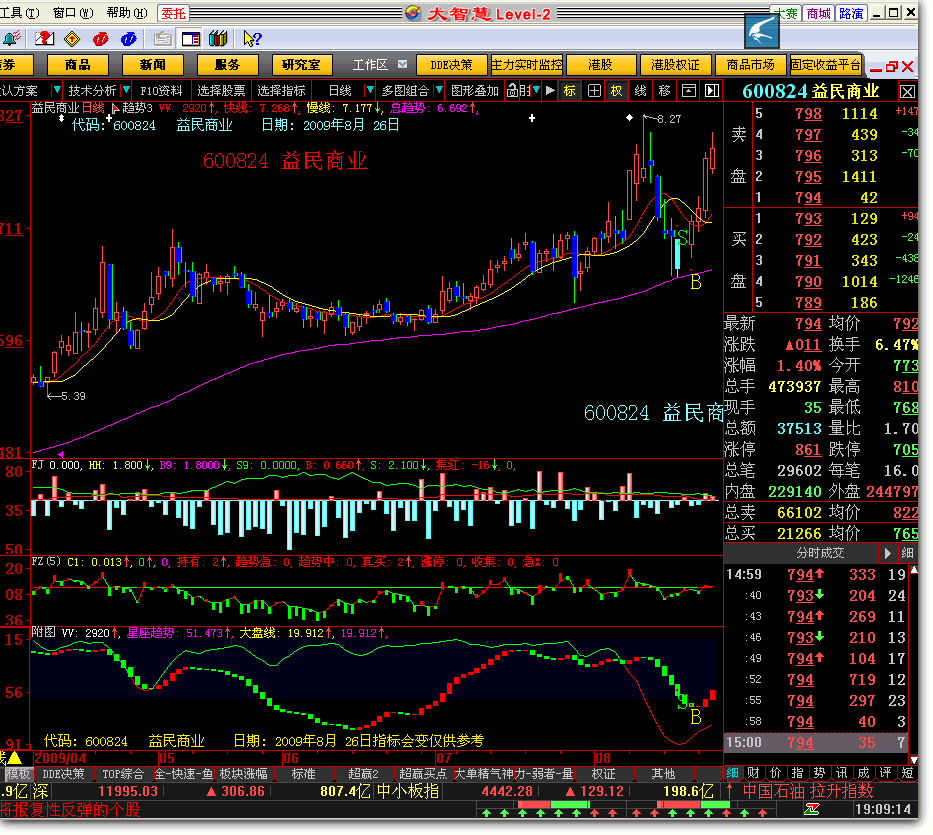This screenshot has height=835, width=933.
Task: Switch to the 服务 tab
Action: click(227, 65)
